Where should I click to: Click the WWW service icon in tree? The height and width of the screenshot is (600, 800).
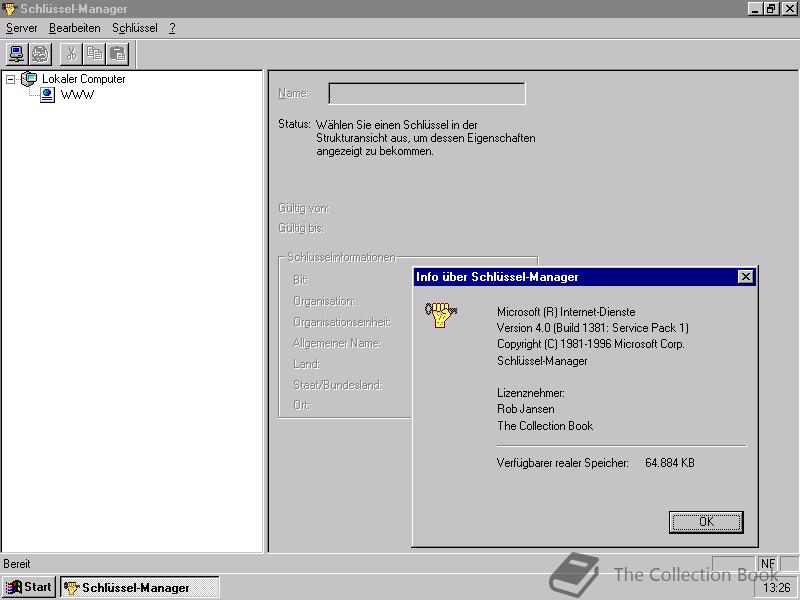[x=47, y=95]
